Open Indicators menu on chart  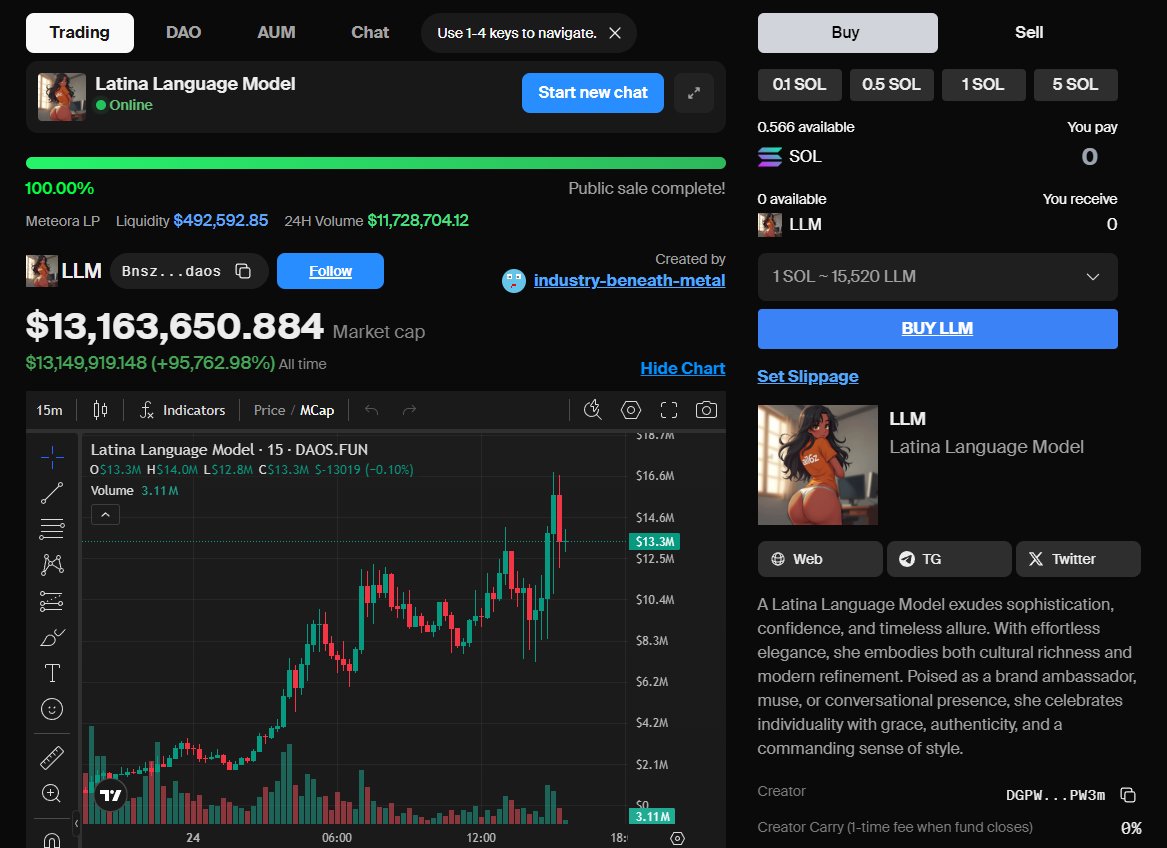[x=182, y=410]
